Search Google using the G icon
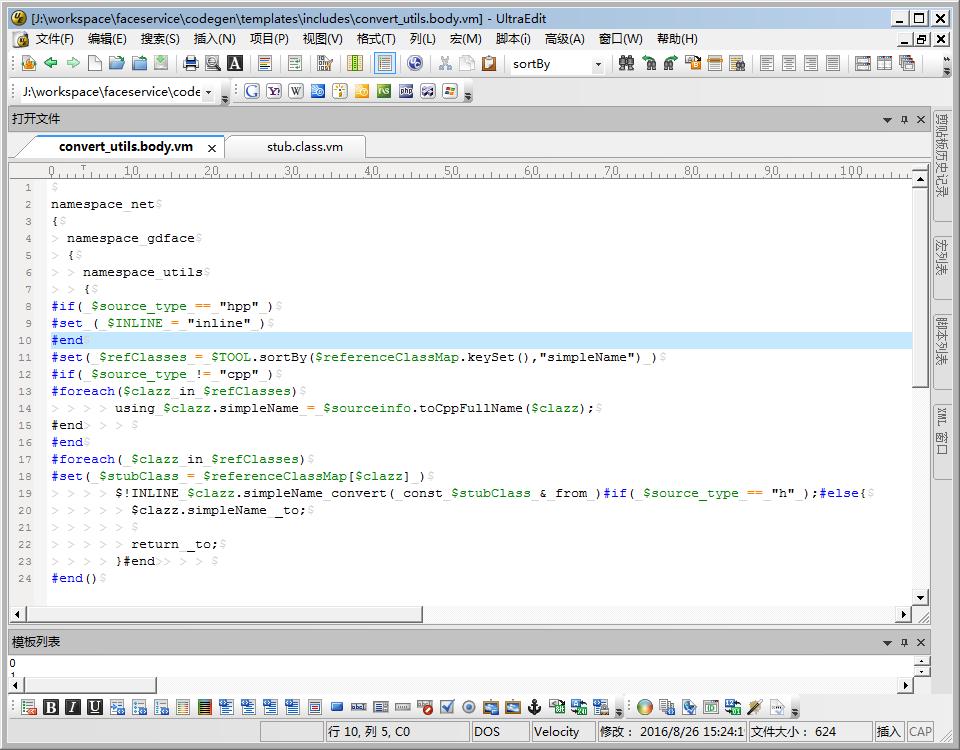The image size is (960, 750). tap(252, 91)
